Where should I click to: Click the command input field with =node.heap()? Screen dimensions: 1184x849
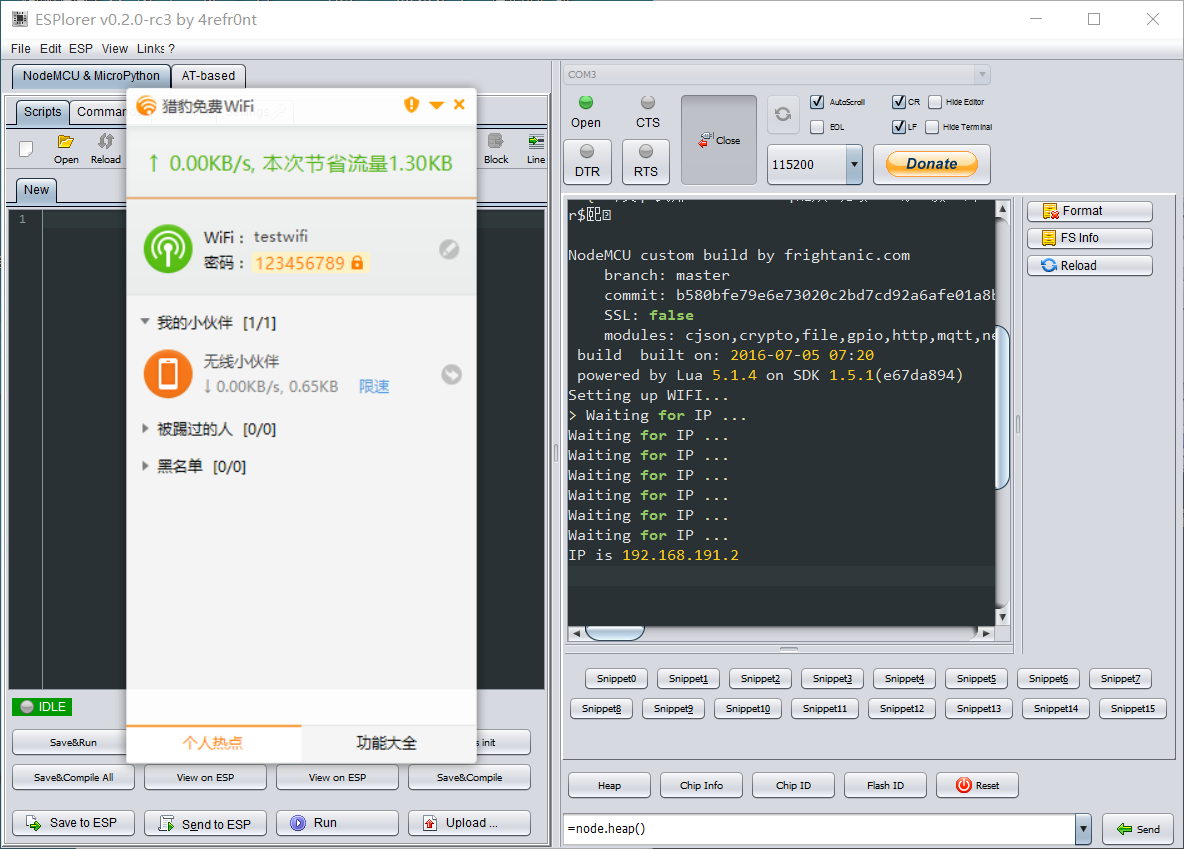818,829
